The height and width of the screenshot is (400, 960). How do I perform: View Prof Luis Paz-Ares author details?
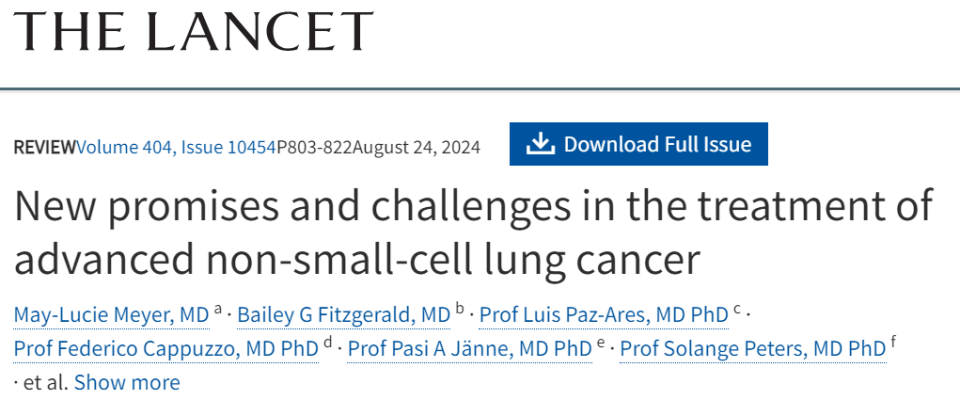coord(604,316)
